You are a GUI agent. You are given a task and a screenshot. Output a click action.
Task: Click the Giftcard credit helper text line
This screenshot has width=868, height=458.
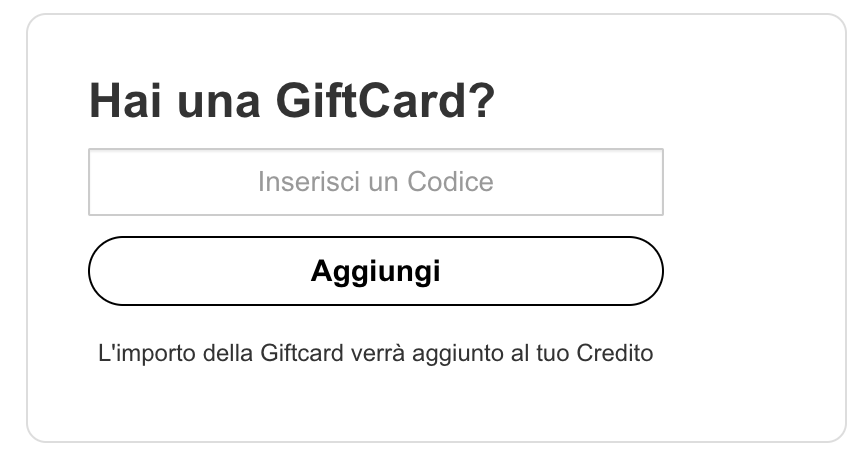coord(375,353)
